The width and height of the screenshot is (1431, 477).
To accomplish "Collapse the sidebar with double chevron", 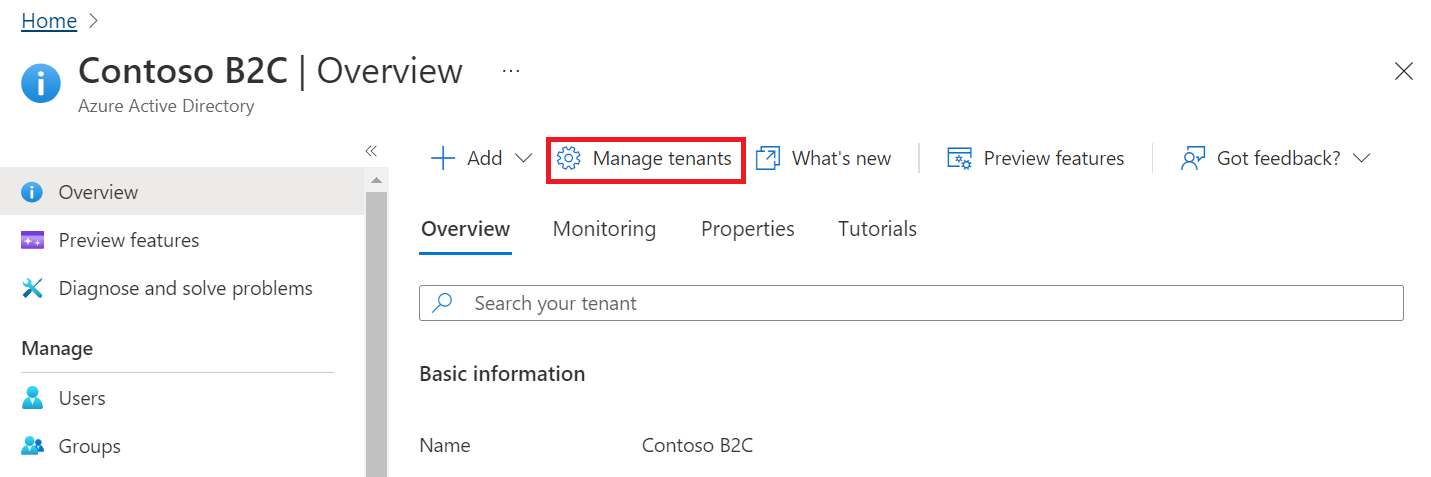I will 371,151.
